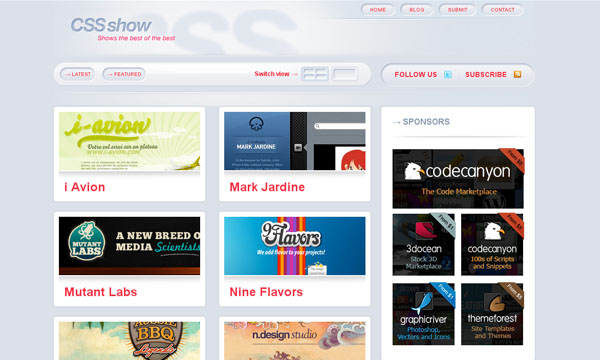This screenshot has width=600, height=360.
Task: Switch to grid view layout icon
Action: click(315, 74)
